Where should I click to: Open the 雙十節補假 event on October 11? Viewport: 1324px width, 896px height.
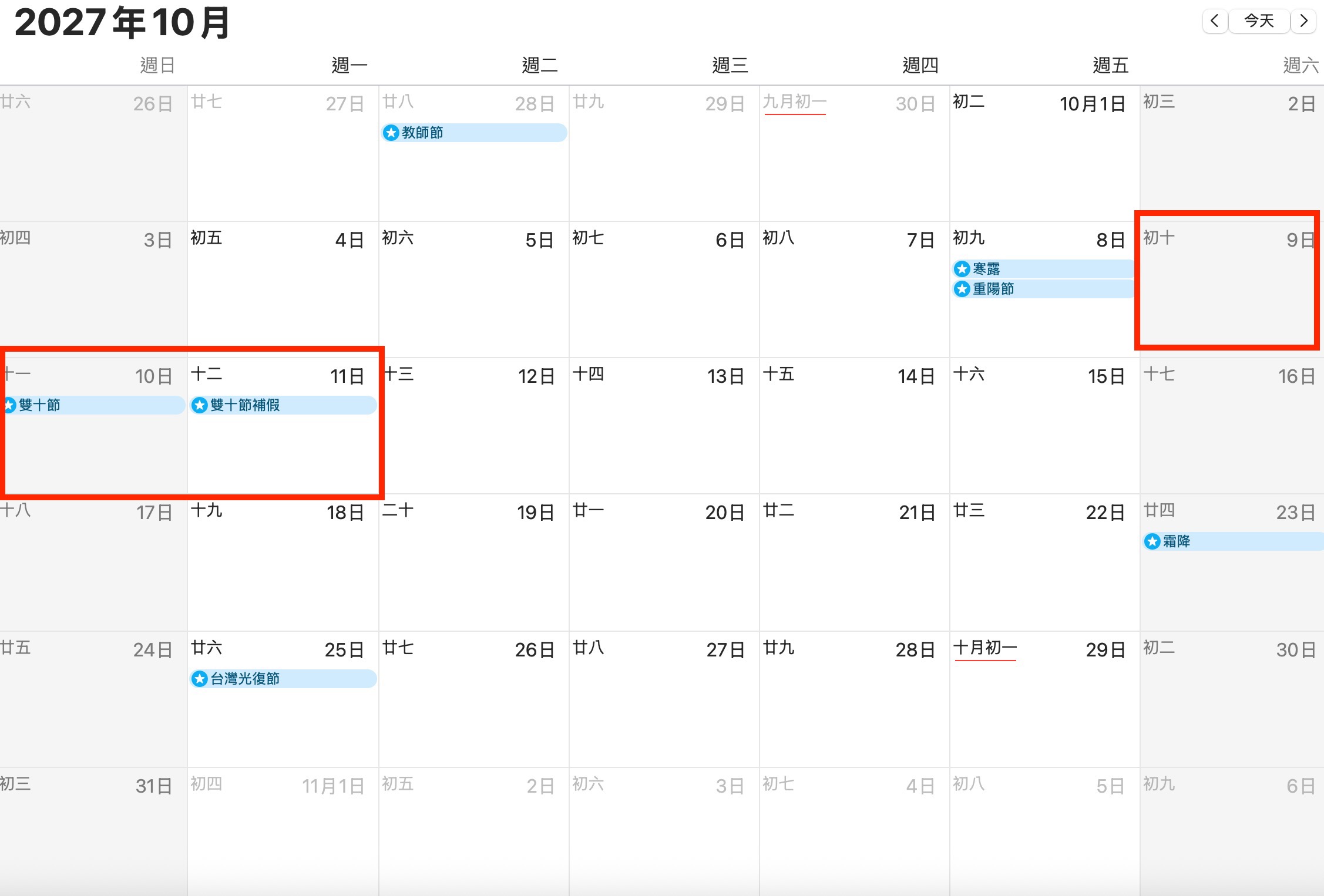pos(284,405)
